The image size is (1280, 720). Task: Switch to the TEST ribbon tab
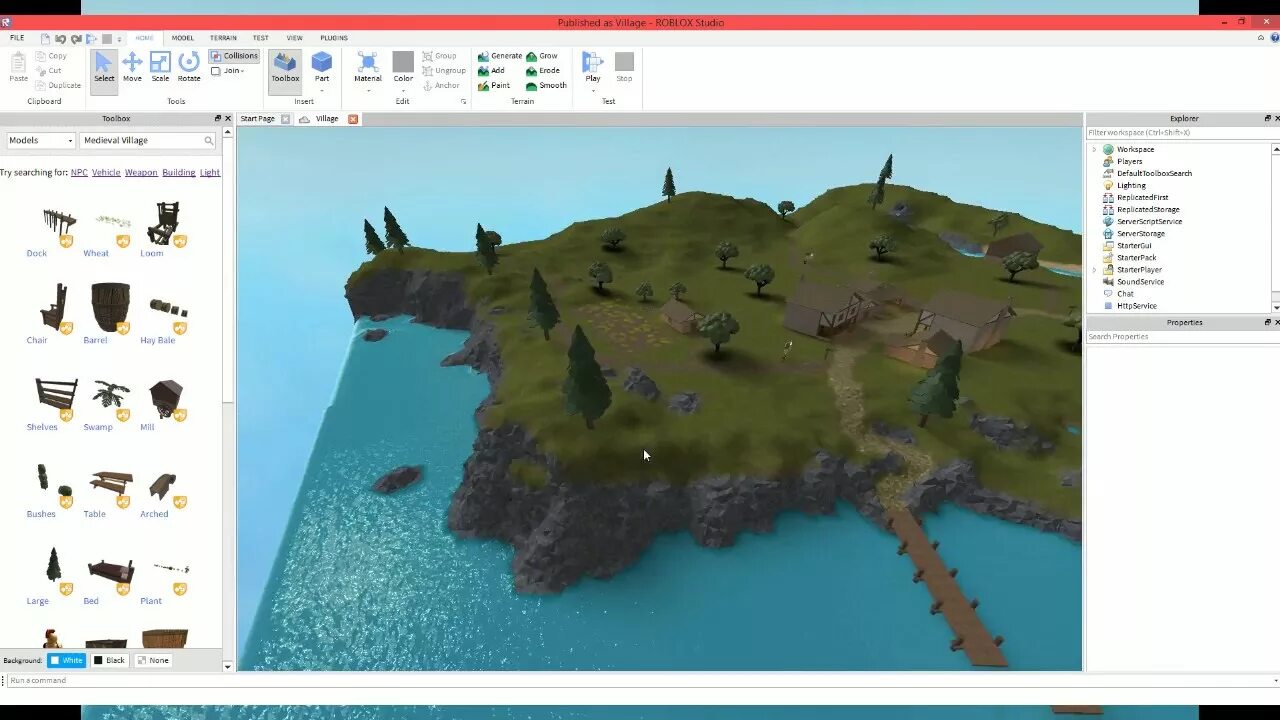pyautogui.click(x=260, y=38)
